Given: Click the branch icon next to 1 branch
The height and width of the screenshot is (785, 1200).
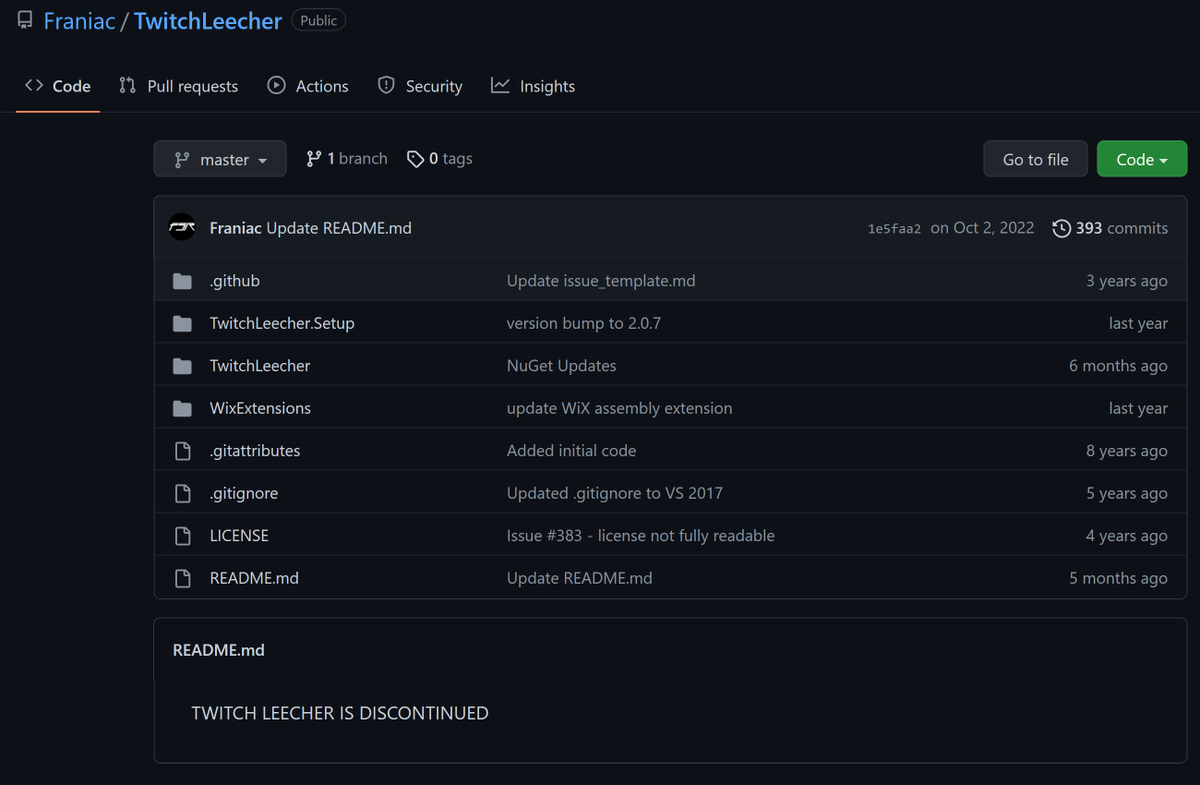Looking at the screenshot, I should coord(314,159).
